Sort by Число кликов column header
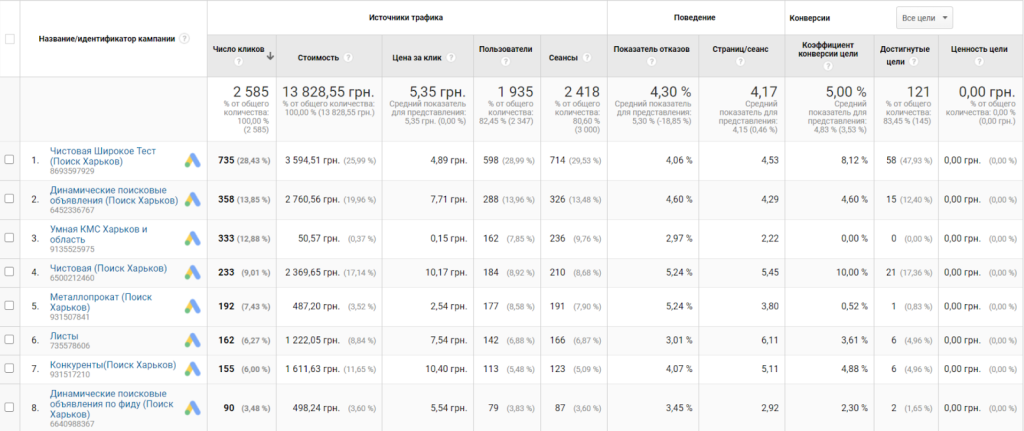Image resolution: width=1024 pixels, height=431 pixels. pos(238,49)
